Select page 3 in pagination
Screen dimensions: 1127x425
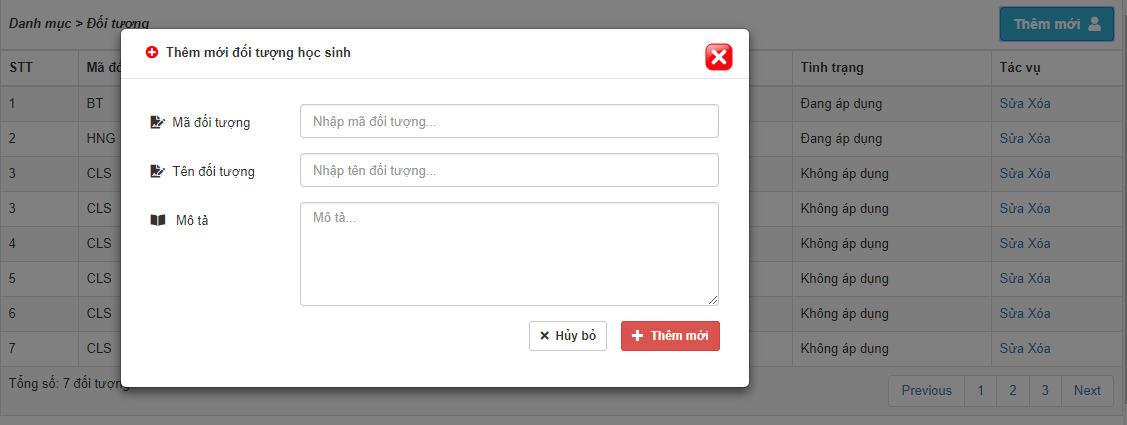click(1045, 391)
